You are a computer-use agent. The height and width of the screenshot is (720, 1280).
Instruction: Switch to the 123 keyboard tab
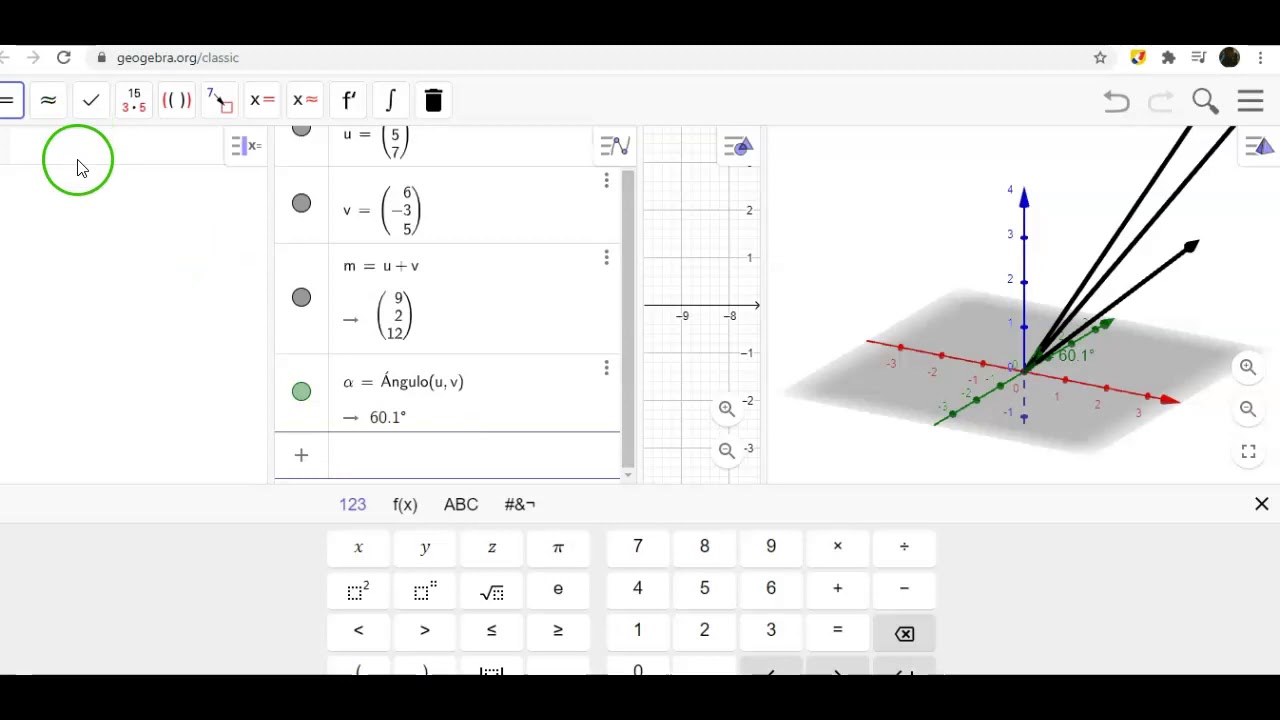click(x=353, y=505)
